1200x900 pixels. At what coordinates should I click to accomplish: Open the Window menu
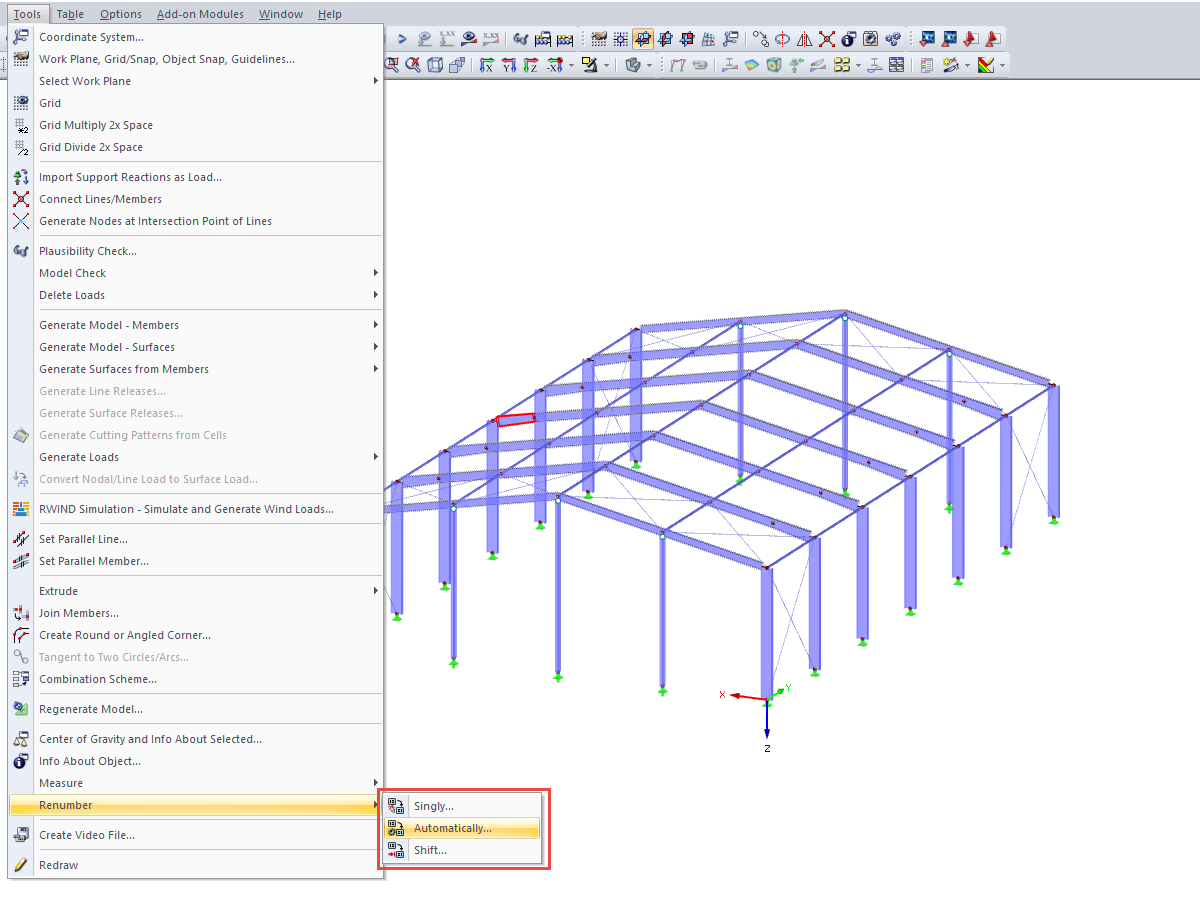point(281,14)
